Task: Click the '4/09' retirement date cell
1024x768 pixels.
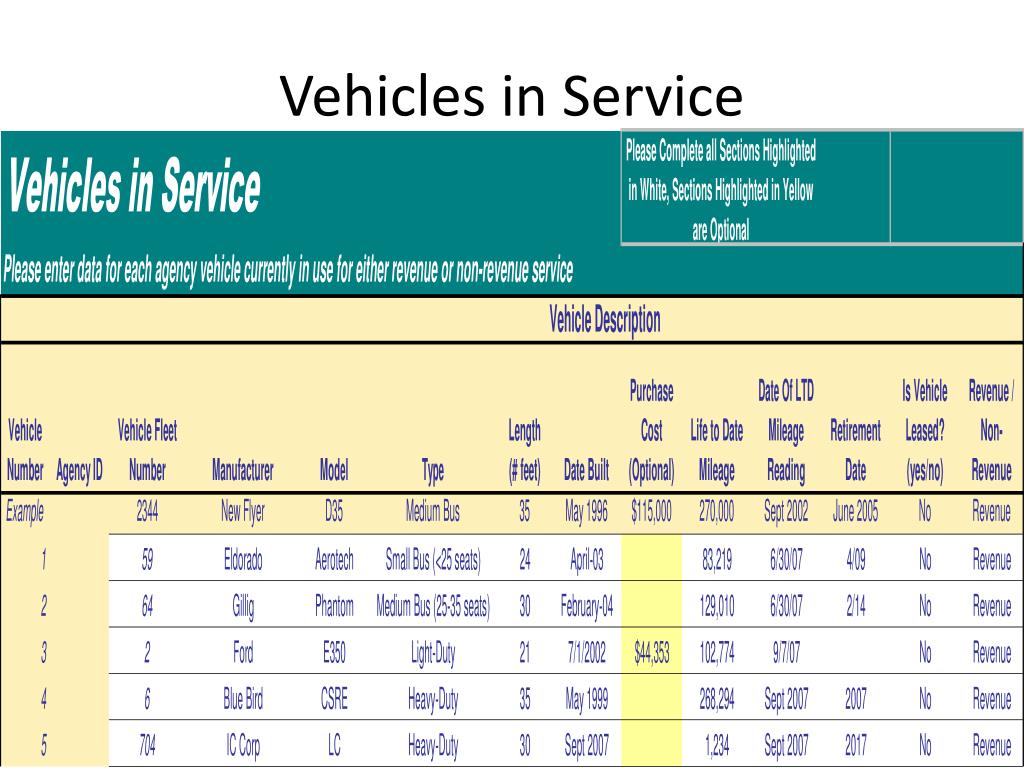Action: (856, 560)
